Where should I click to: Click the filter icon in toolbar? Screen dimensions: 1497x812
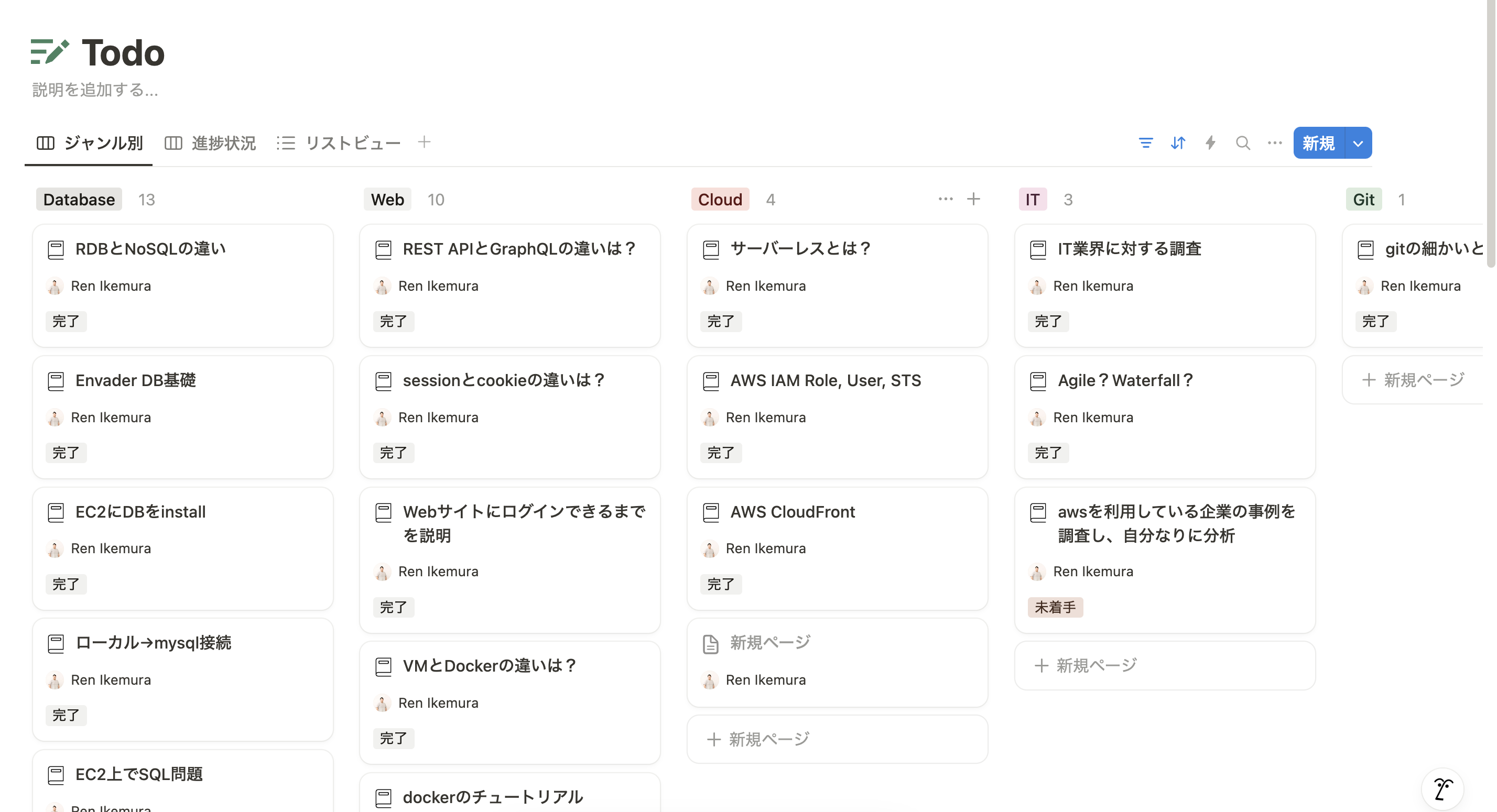click(1145, 143)
